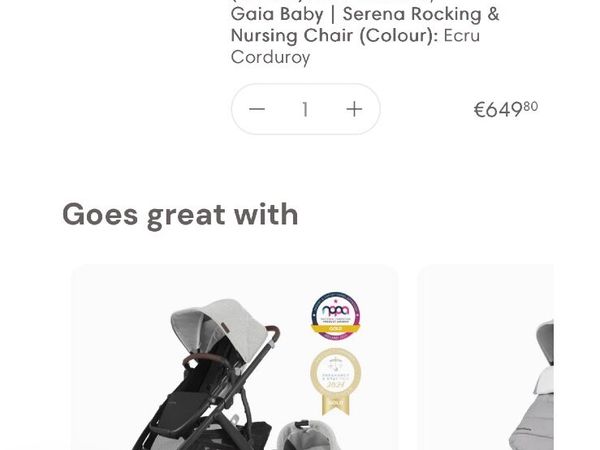
Task: Open the partially visible second product card
Action: (486, 357)
